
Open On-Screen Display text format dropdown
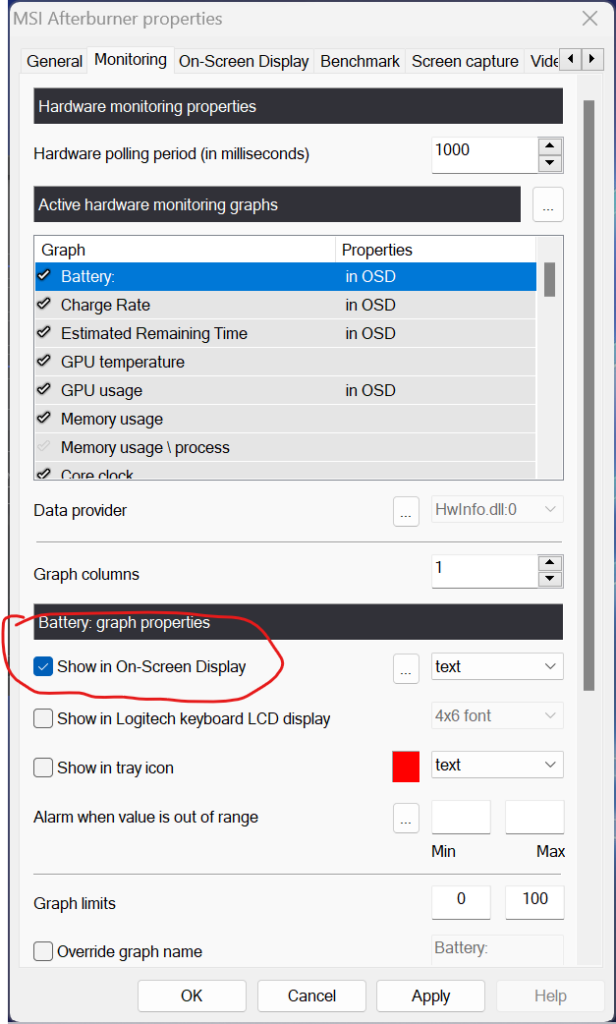497,666
